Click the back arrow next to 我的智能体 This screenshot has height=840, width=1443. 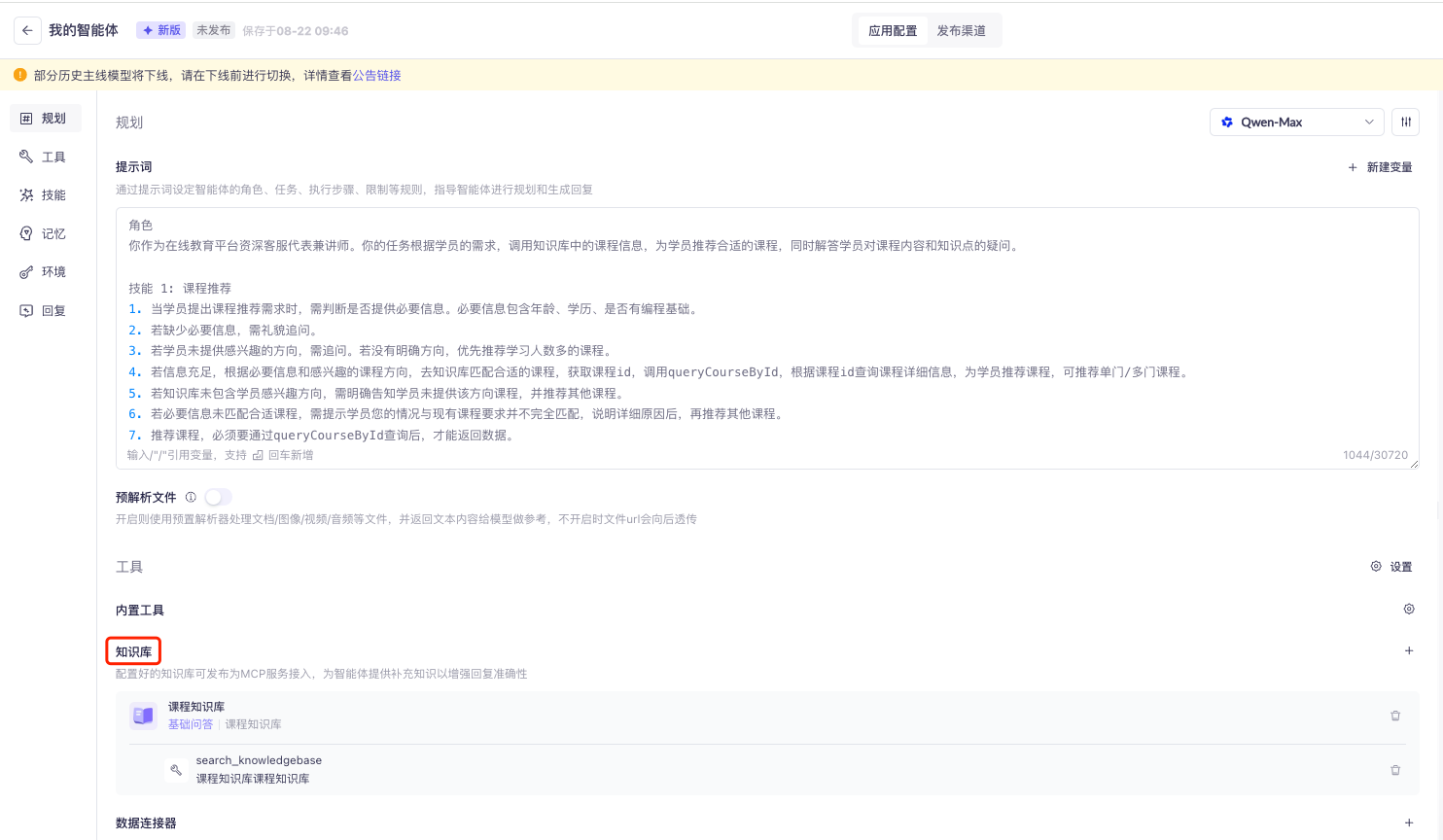point(27,30)
